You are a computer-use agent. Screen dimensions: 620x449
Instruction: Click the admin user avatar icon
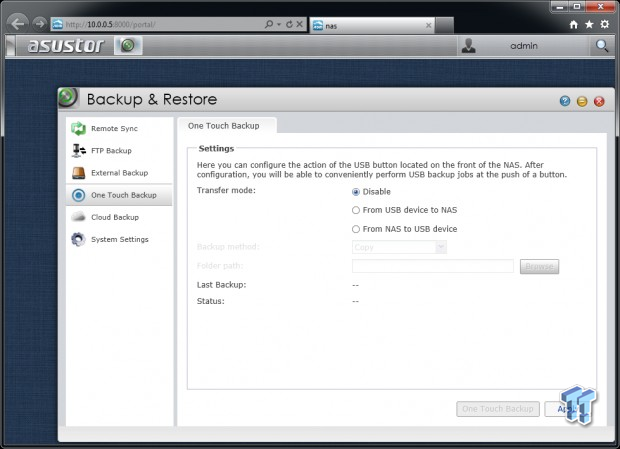point(469,45)
